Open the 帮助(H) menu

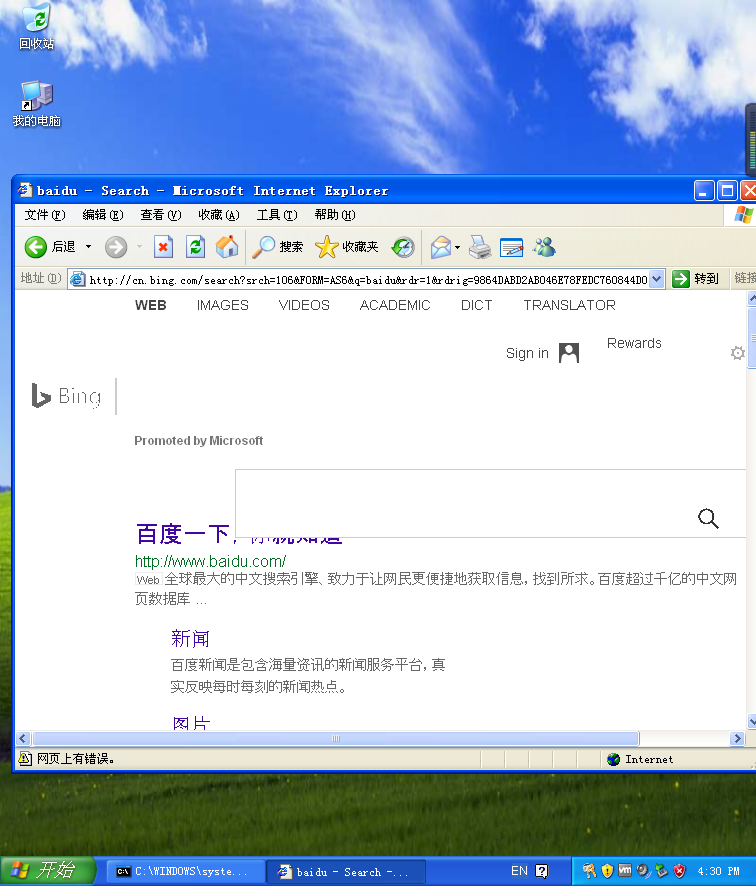coord(334,215)
